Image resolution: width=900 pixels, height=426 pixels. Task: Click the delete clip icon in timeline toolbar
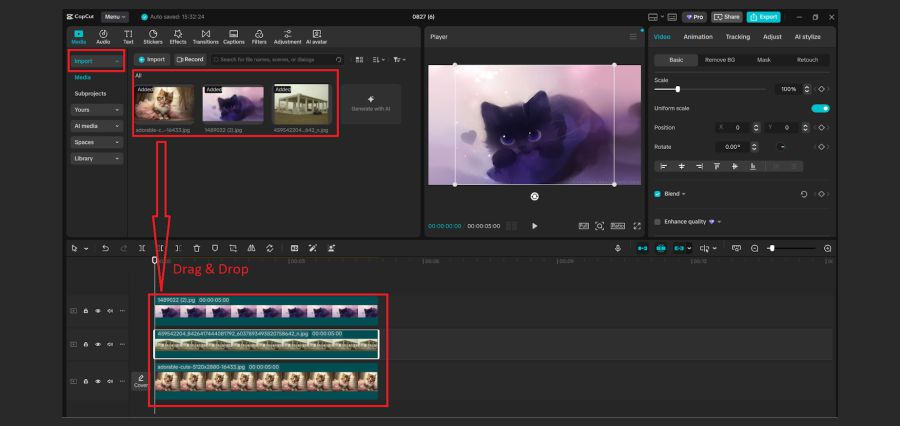tap(196, 247)
